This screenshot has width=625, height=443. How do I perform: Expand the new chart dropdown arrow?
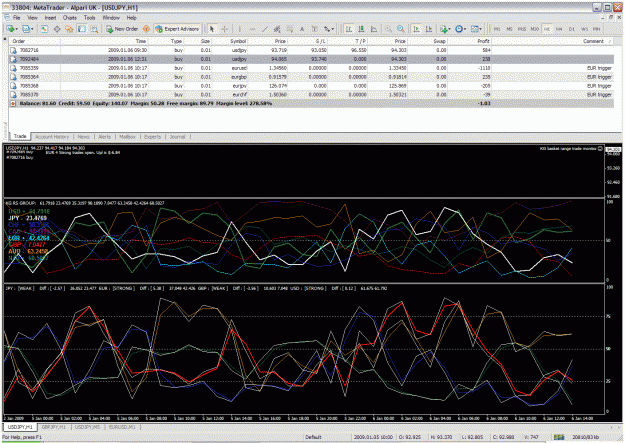click(17, 29)
